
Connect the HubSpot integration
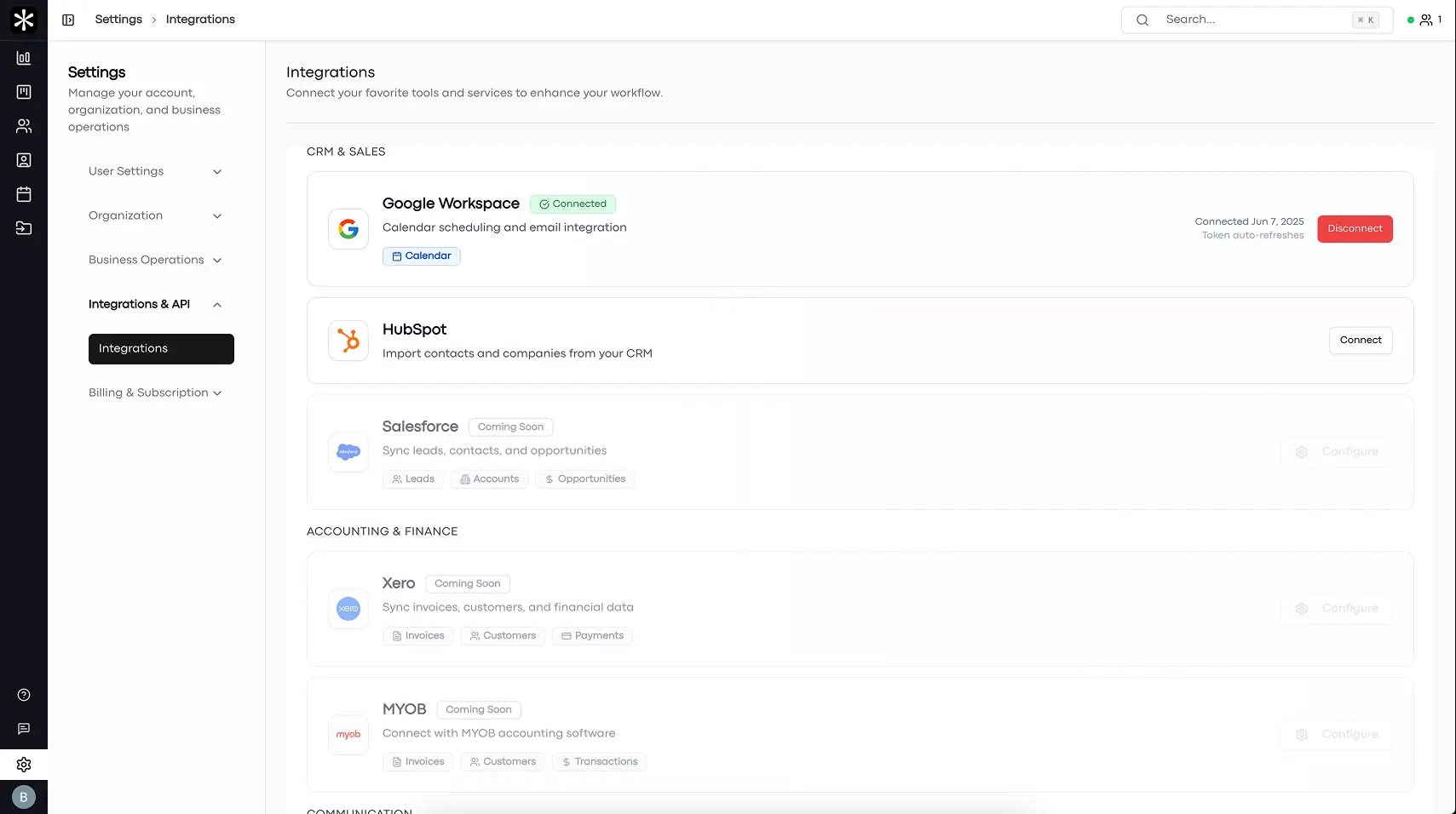pyautogui.click(x=1360, y=341)
